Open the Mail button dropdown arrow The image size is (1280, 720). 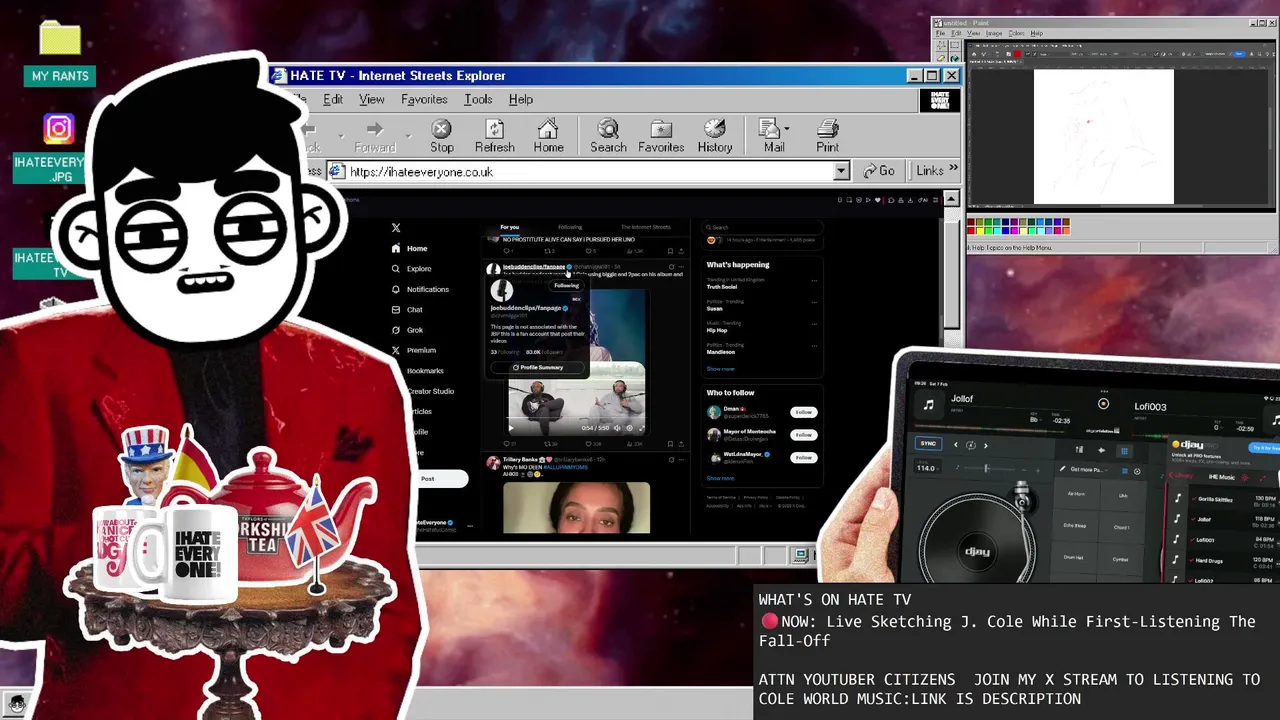pos(787,129)
